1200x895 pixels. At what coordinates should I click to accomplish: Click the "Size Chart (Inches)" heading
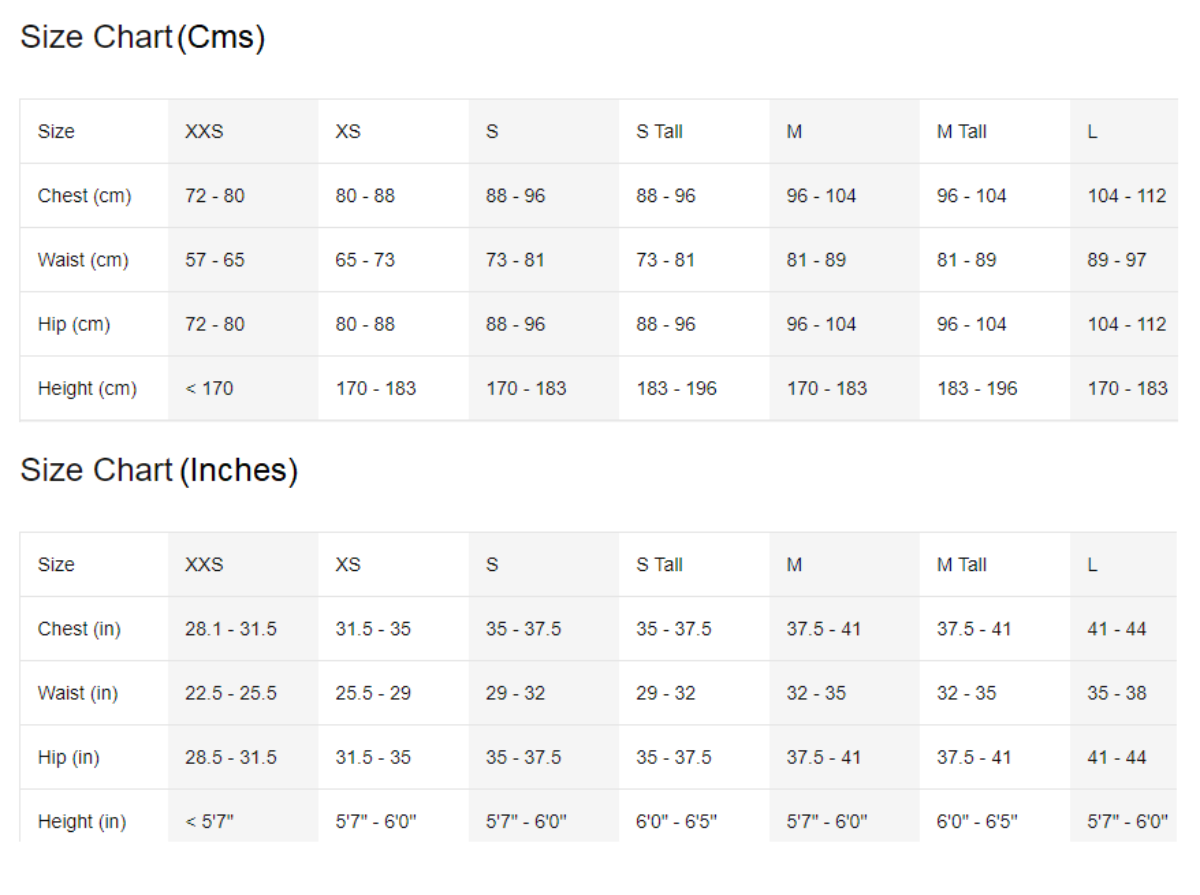(159, 470)
